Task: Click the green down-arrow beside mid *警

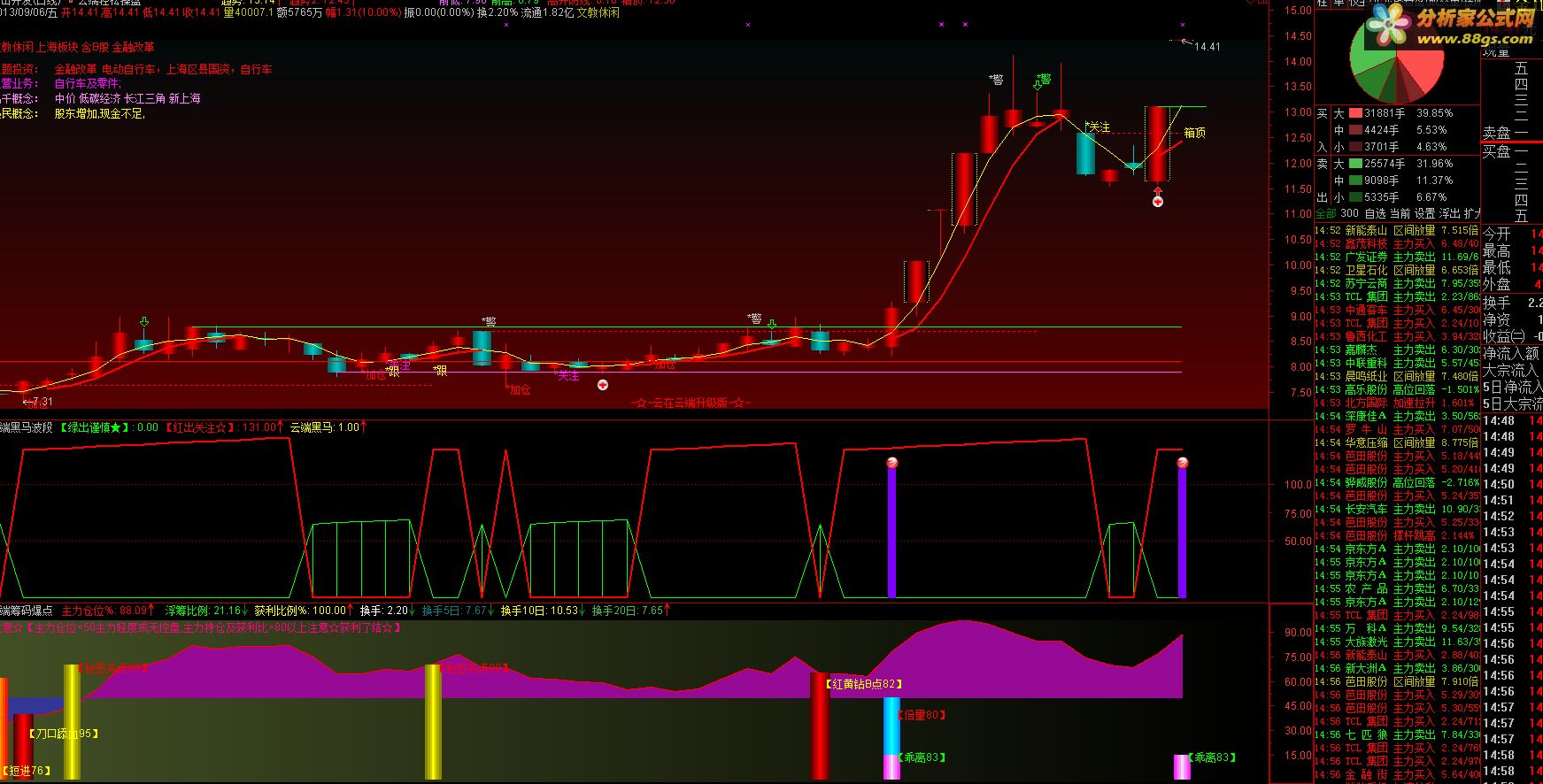Action: [771, 325]
